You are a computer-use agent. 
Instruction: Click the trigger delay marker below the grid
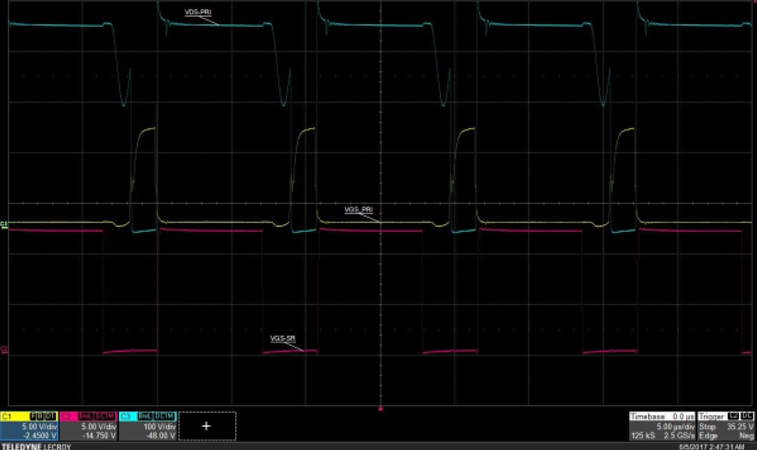[380, 408]
